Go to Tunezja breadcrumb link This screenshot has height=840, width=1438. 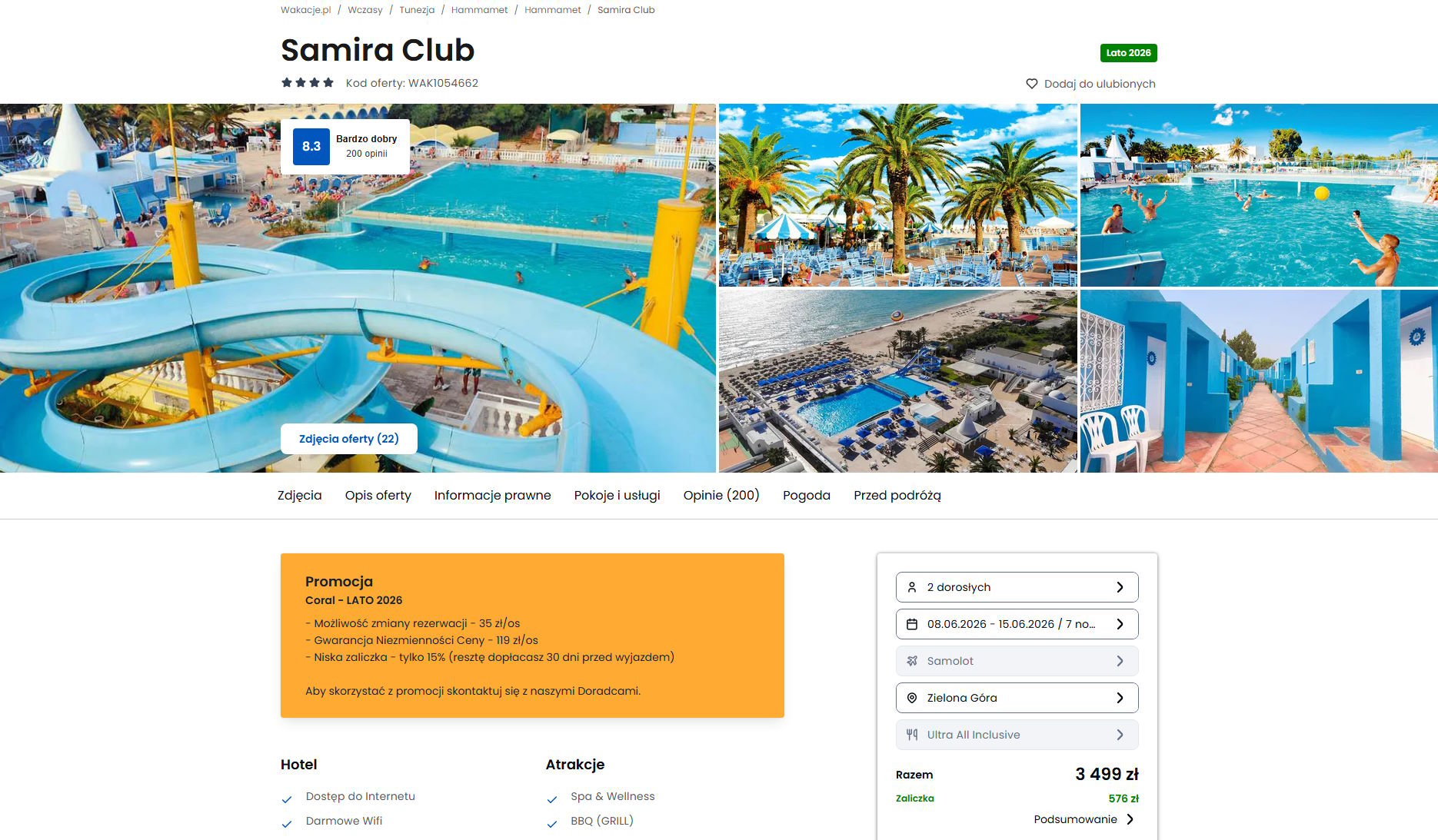[x=417, y=10]
